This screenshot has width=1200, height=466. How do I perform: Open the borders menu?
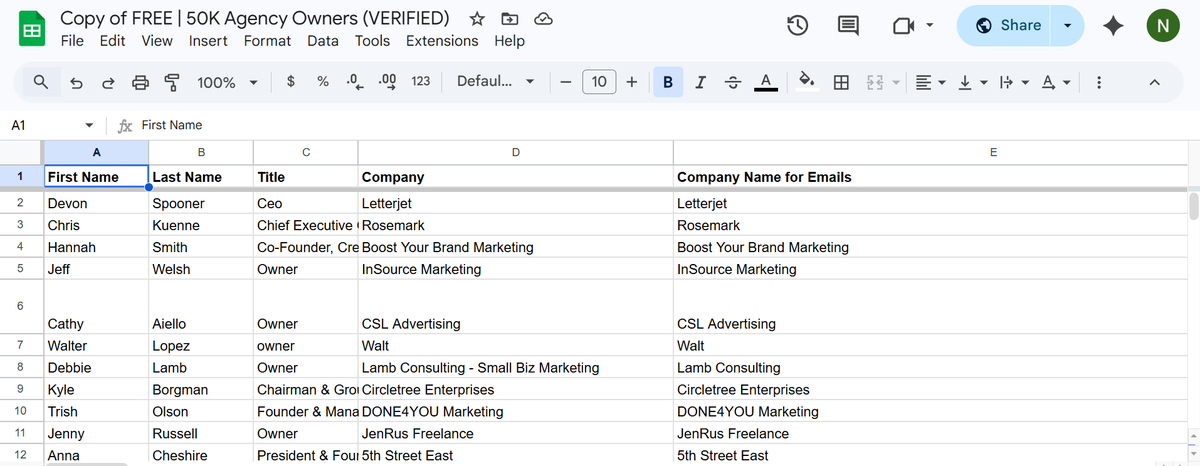point(842,82)
